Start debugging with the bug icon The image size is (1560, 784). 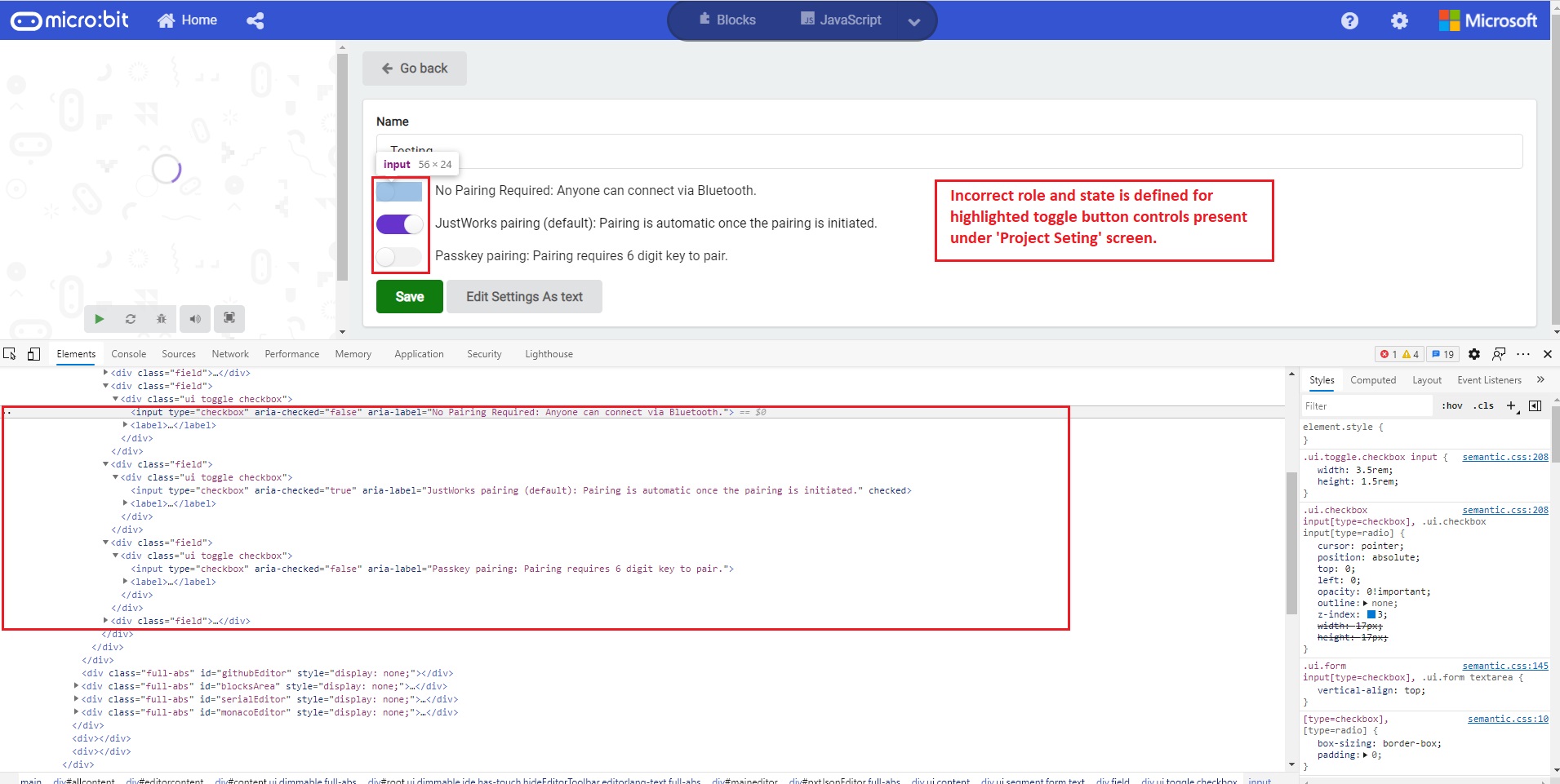161,318
